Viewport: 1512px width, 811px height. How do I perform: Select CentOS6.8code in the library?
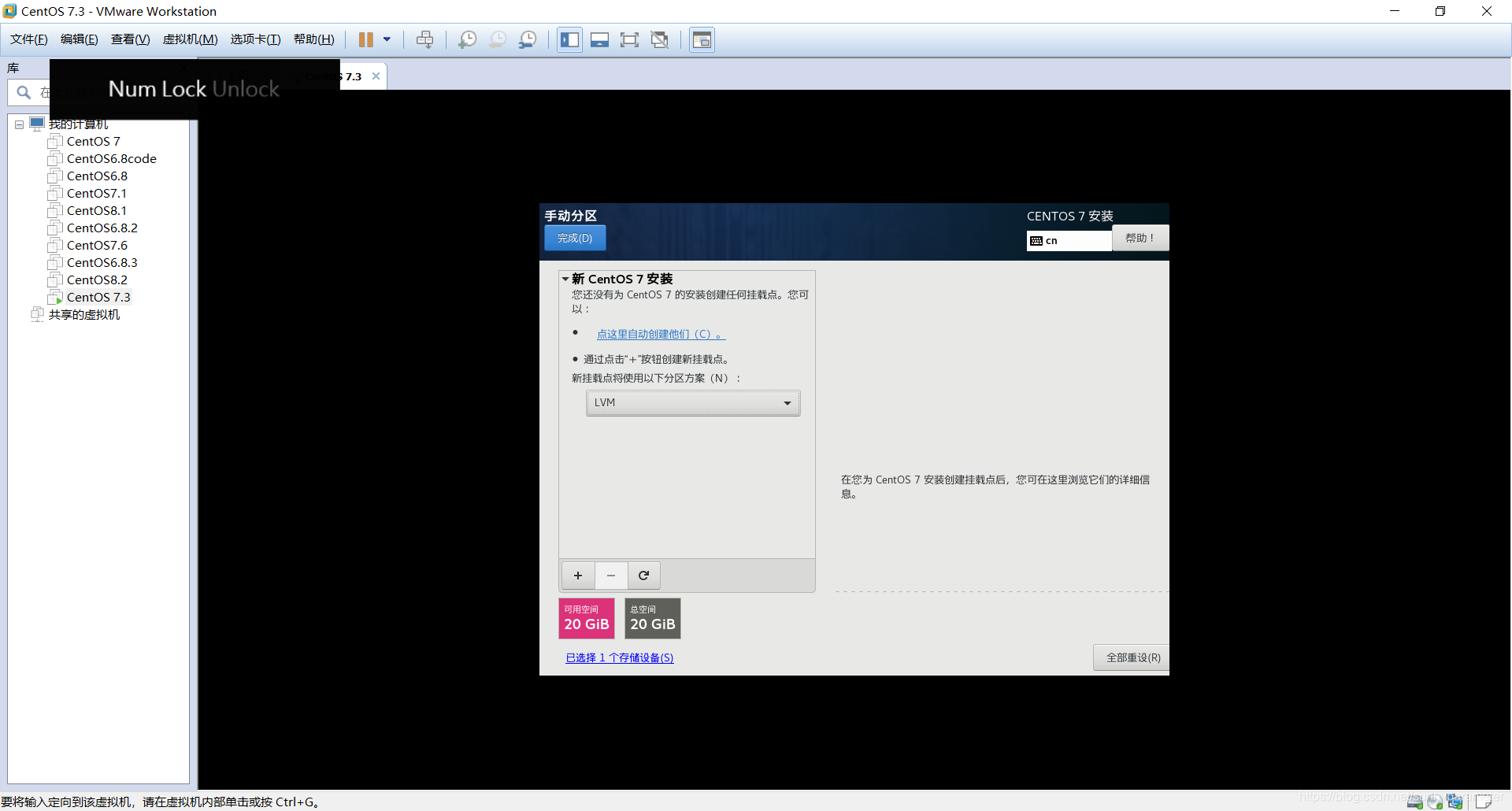pyautogui.click(x=111, y=159)
